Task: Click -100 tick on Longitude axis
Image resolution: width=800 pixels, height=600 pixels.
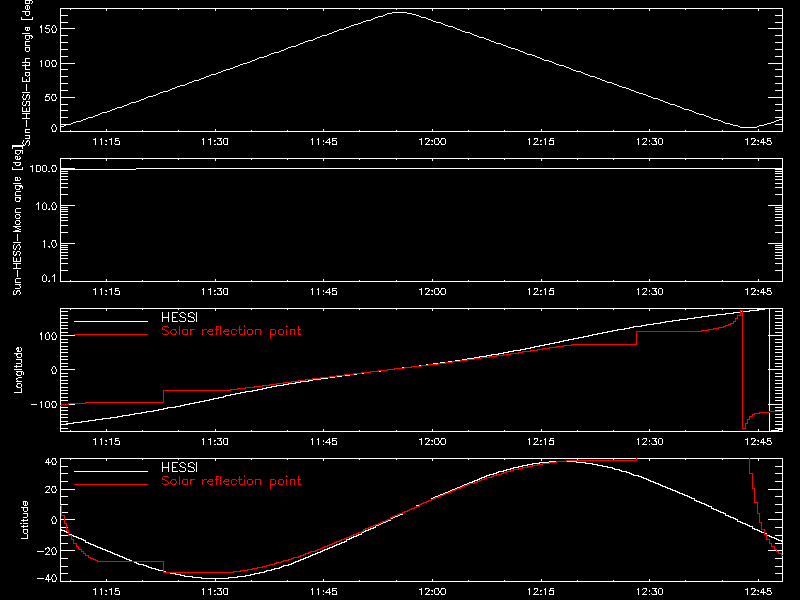Action: (x=44, y=405)
